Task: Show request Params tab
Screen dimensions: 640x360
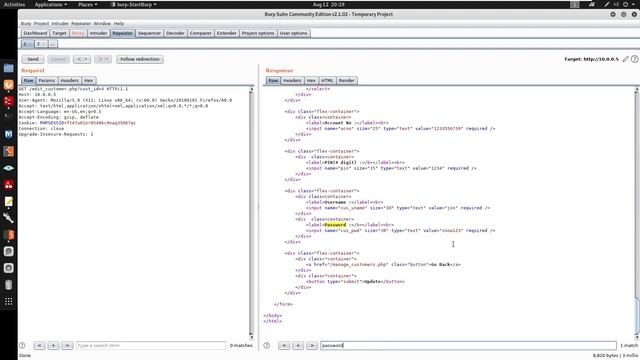Action: click(x=47, y=80)
